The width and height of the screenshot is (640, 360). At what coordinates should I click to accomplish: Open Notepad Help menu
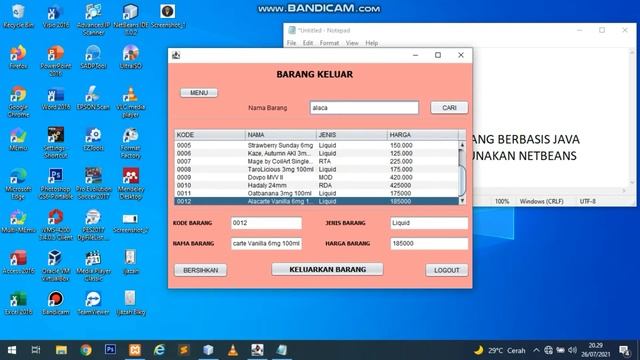[x=371, y=43]
